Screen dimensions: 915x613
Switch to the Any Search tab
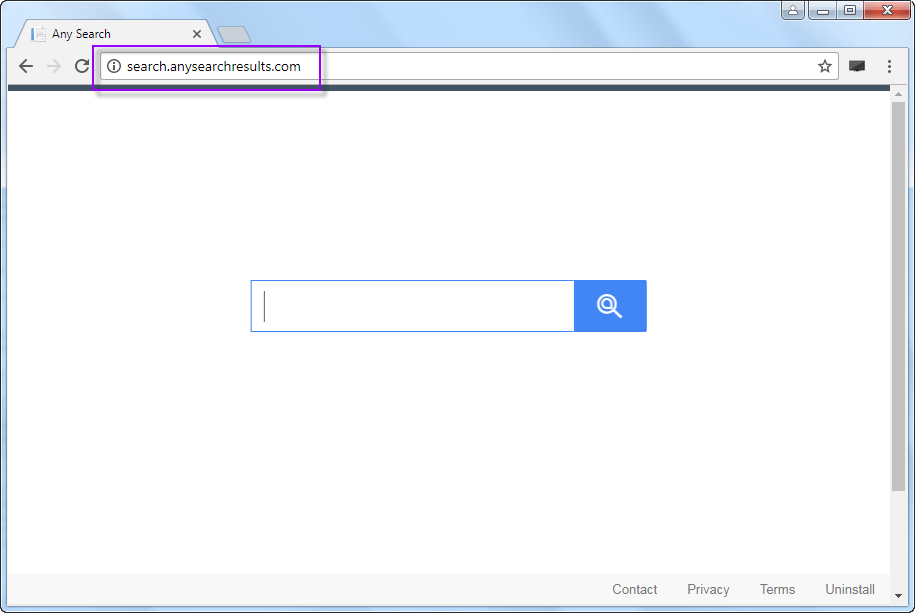click(116, 34)
